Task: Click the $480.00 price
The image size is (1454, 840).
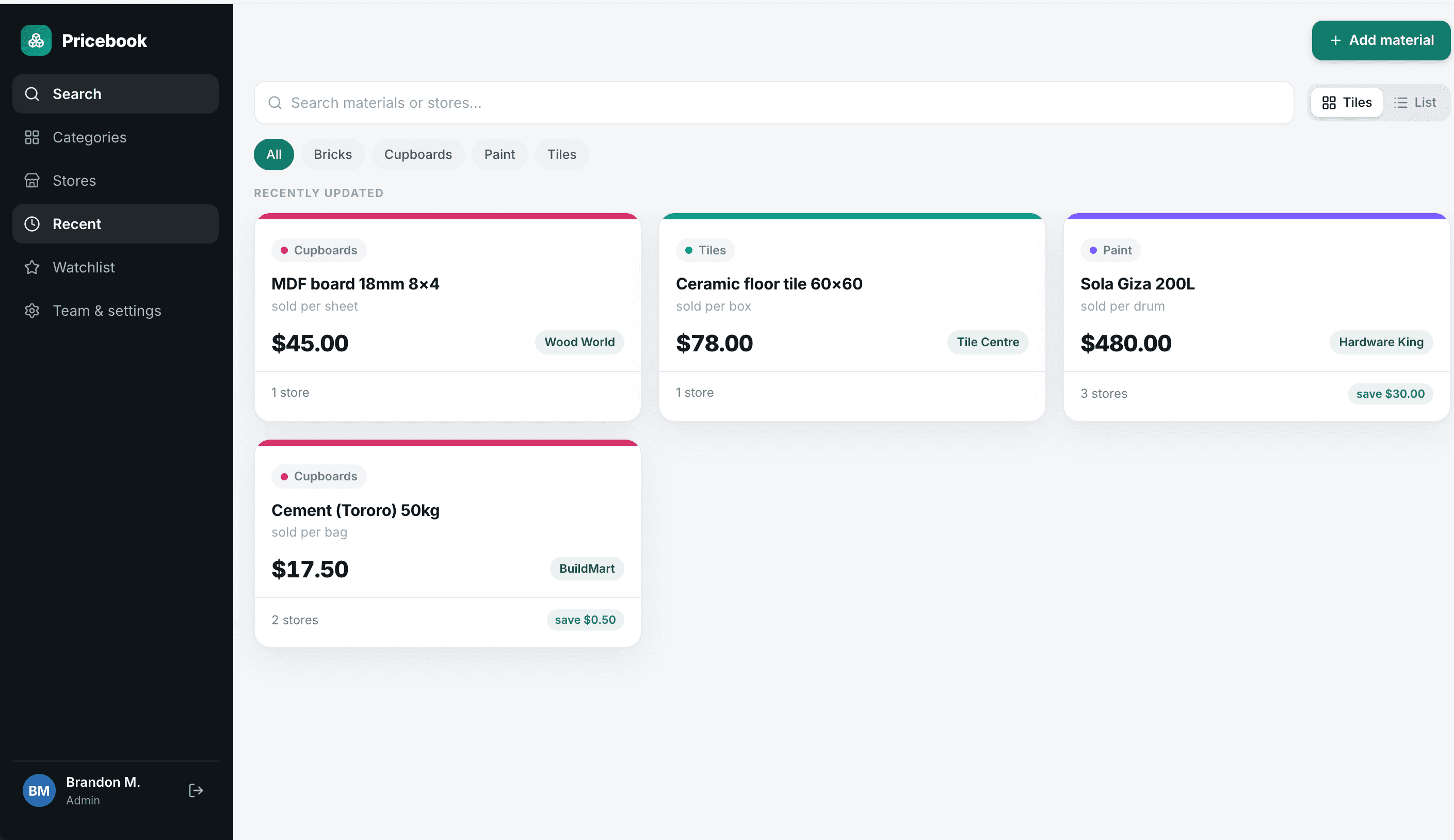Action: [1126, 343]
